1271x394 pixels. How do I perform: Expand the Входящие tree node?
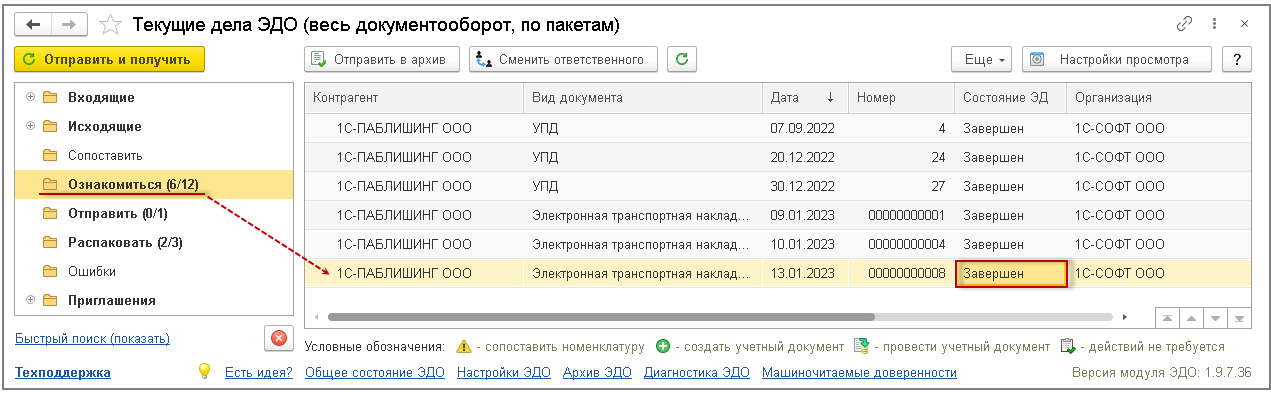point(30,97)
